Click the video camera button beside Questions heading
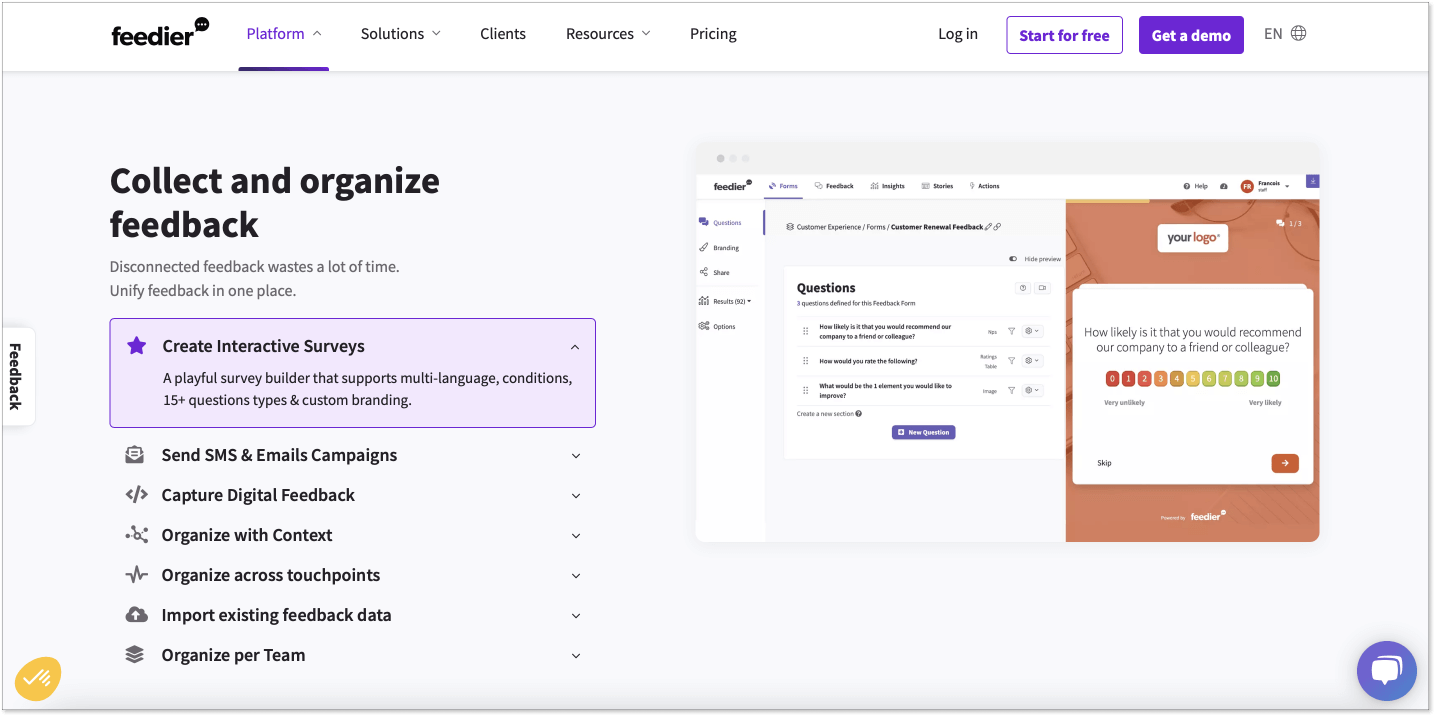The width and height of the screenshot is (1435, 716). [x=1042, y=288]
